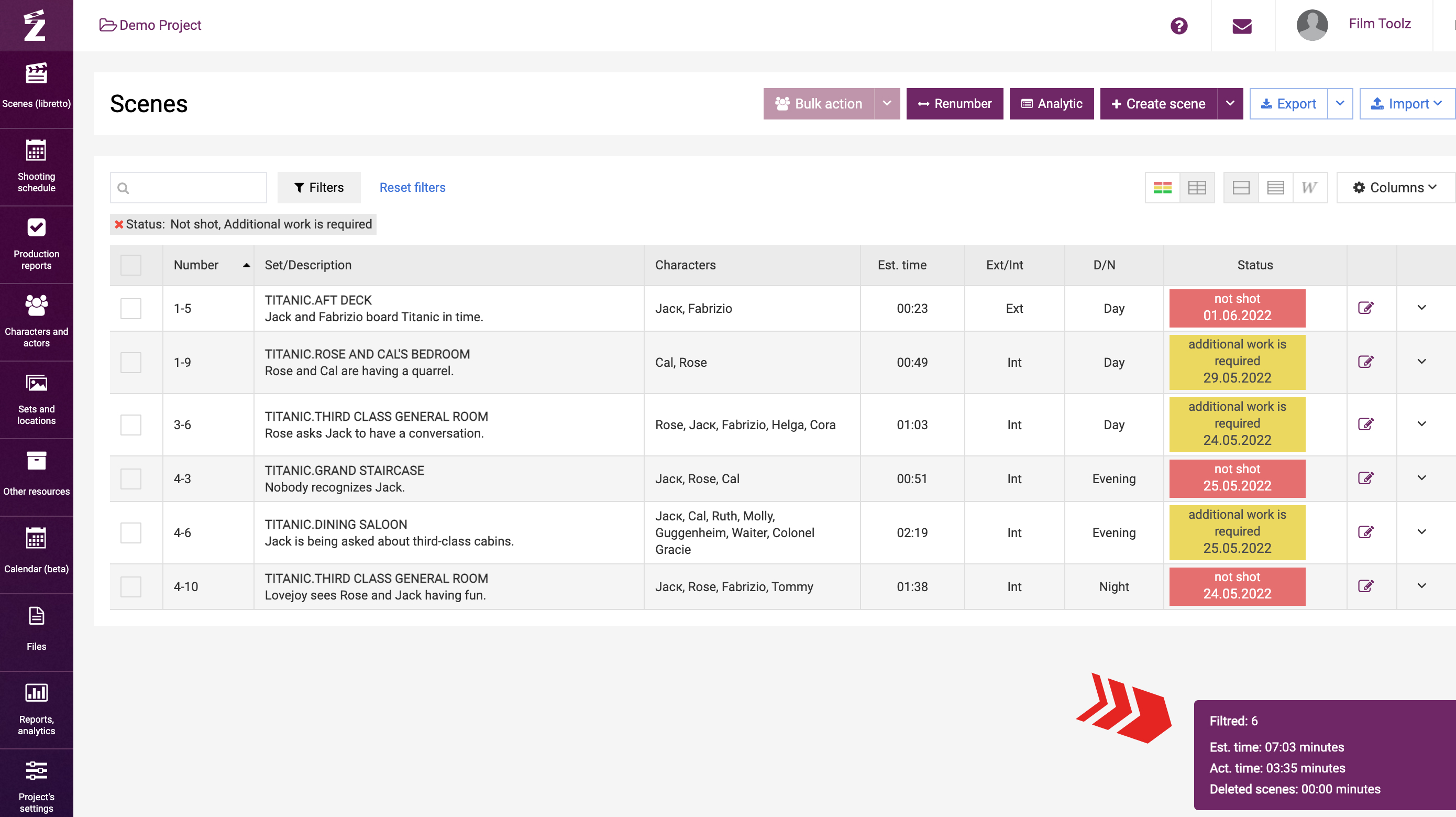This screenshot has width=1456, height=817.
Task: Click the Renumber button
Action: (955, 104)
